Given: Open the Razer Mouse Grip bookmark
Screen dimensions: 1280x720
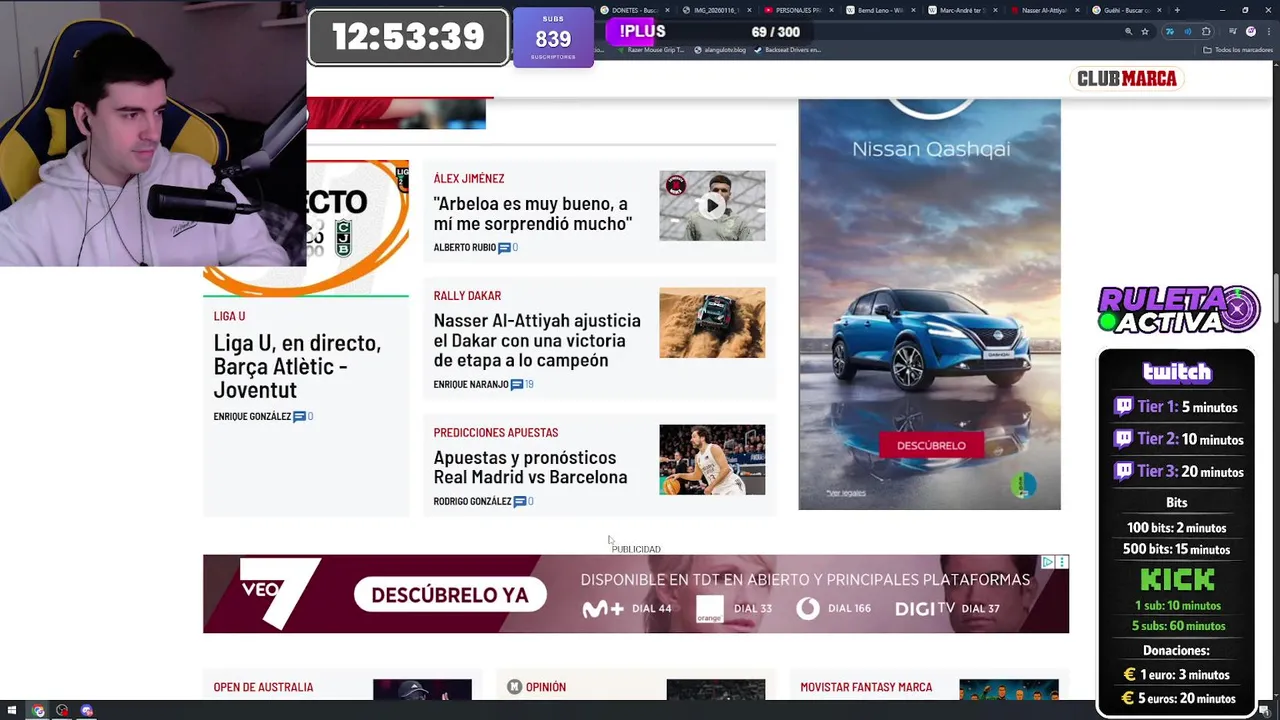Looking at the screenshot, I should 651,50.
